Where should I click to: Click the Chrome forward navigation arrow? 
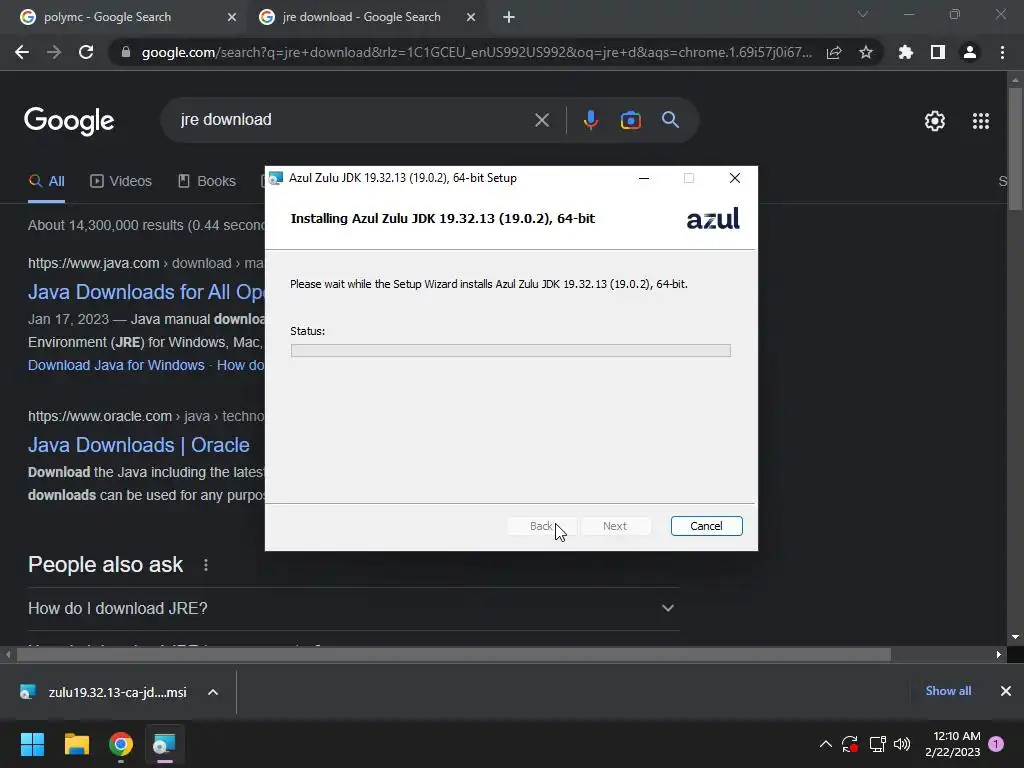54,52
